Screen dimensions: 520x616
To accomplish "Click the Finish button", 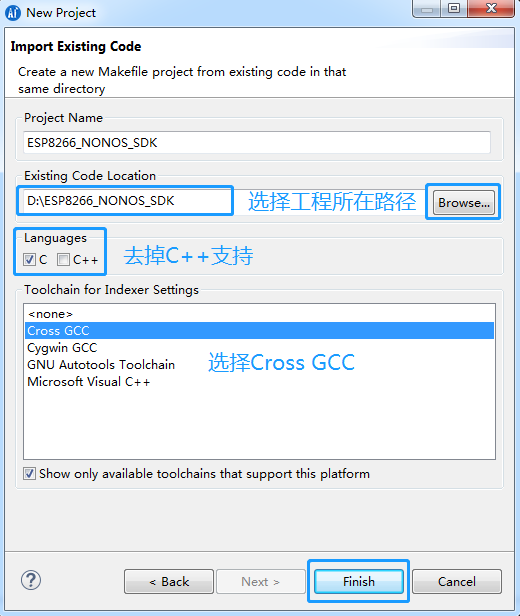I will coord(359,581).
